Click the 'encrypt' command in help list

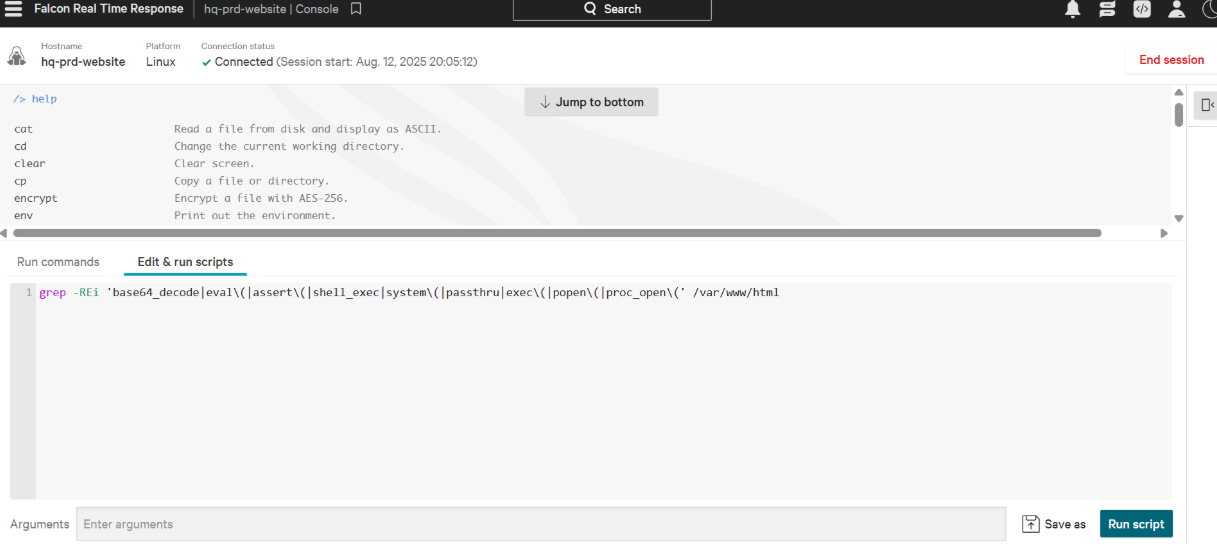36,198
